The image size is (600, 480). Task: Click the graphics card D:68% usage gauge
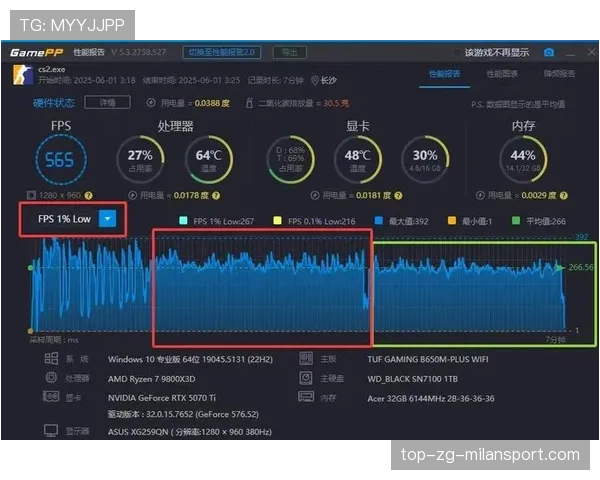291,160
